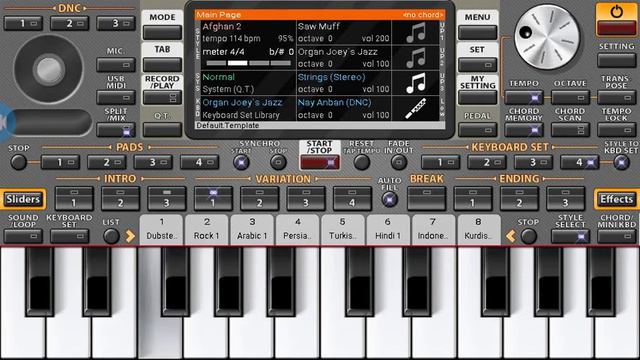Select the Nay Anban flute icon
The width and height of the screenshot is (640, 360).
[x=416, y=108]
